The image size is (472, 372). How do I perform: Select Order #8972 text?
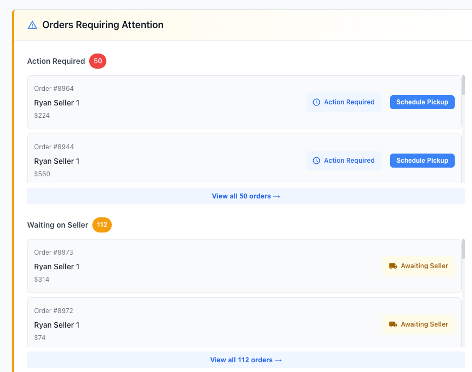[53, 311]
